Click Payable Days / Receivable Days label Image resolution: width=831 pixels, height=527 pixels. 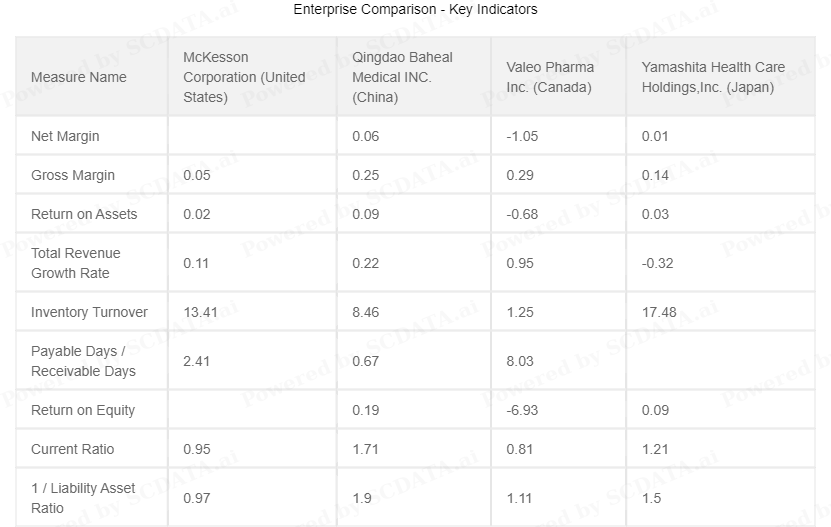83,361
